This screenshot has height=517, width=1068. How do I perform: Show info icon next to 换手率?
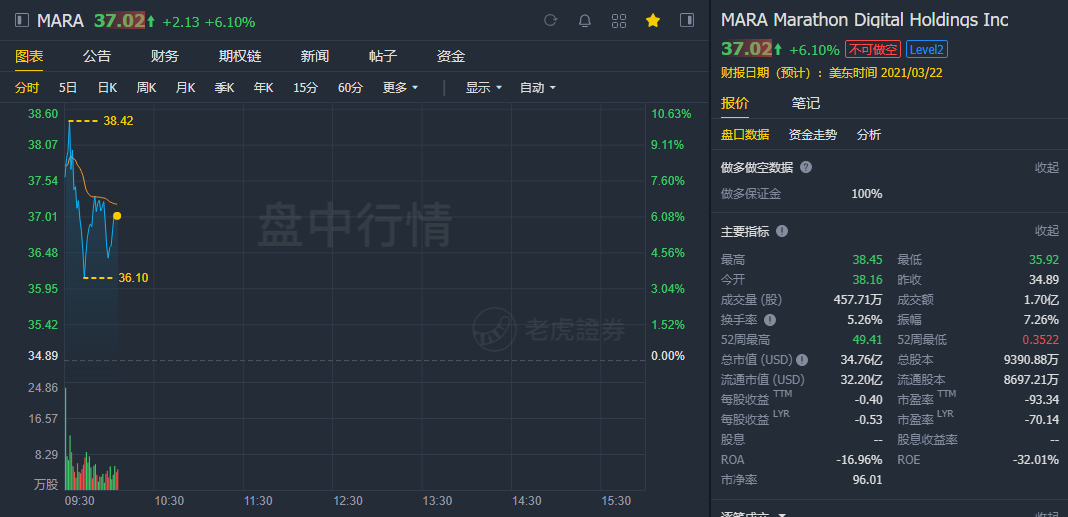click(770, 319)
